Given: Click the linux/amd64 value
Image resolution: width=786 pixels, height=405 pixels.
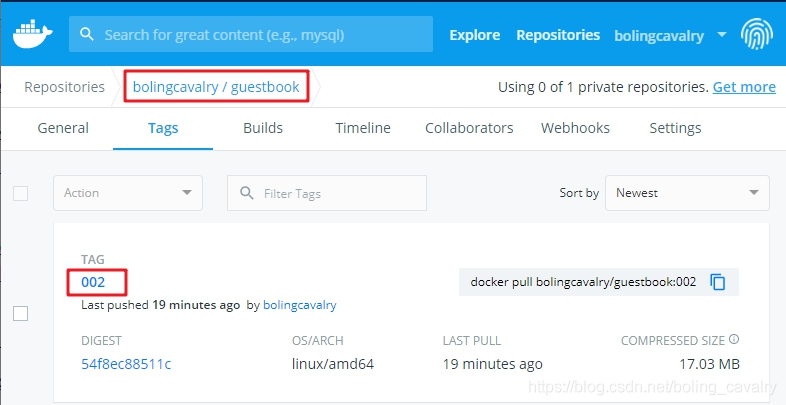Looking at the screenshot, I should pyautogui.click(x=333, y=363).
